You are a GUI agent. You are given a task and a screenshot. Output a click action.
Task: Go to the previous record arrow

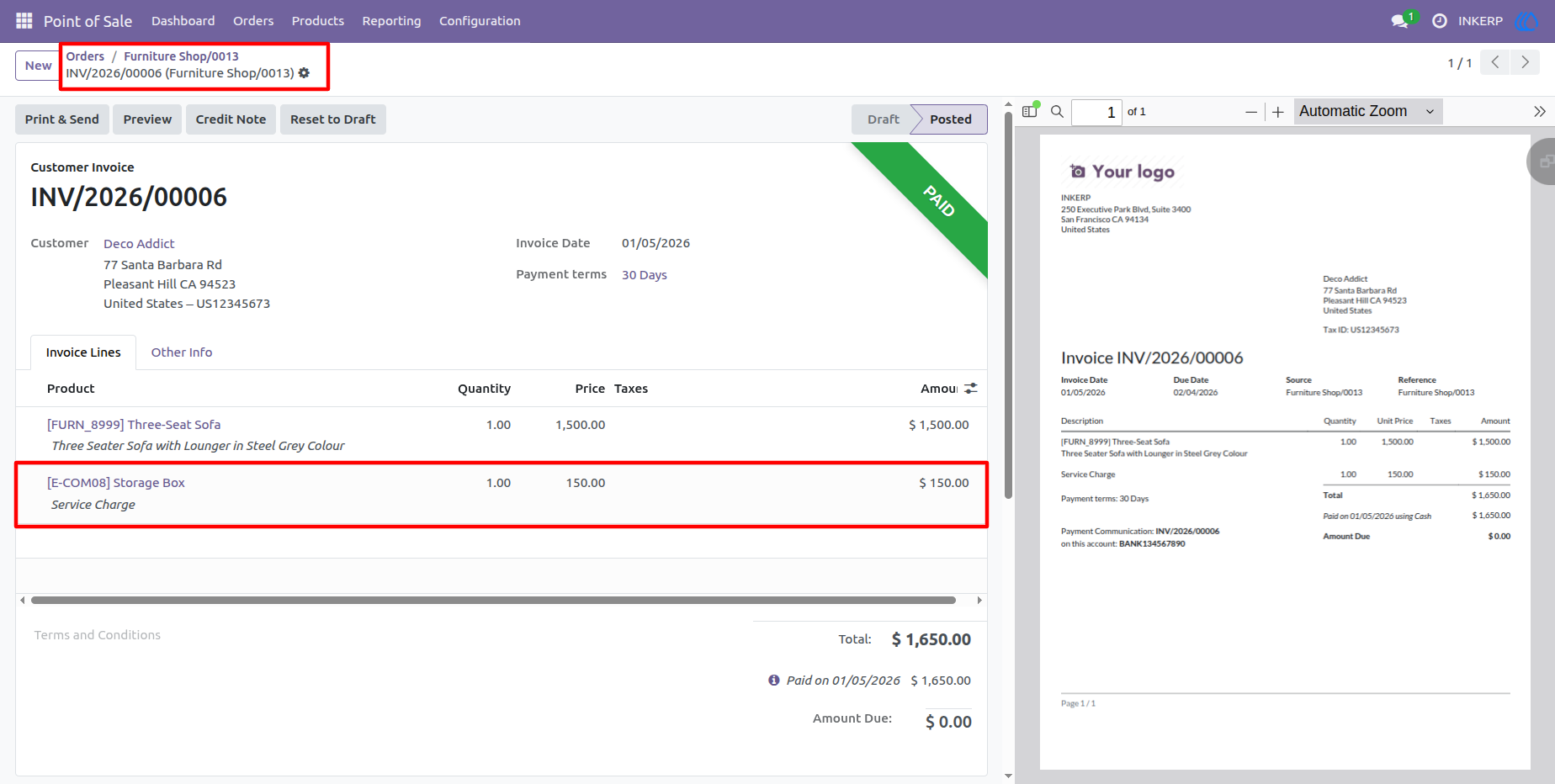pos(1494,62)
